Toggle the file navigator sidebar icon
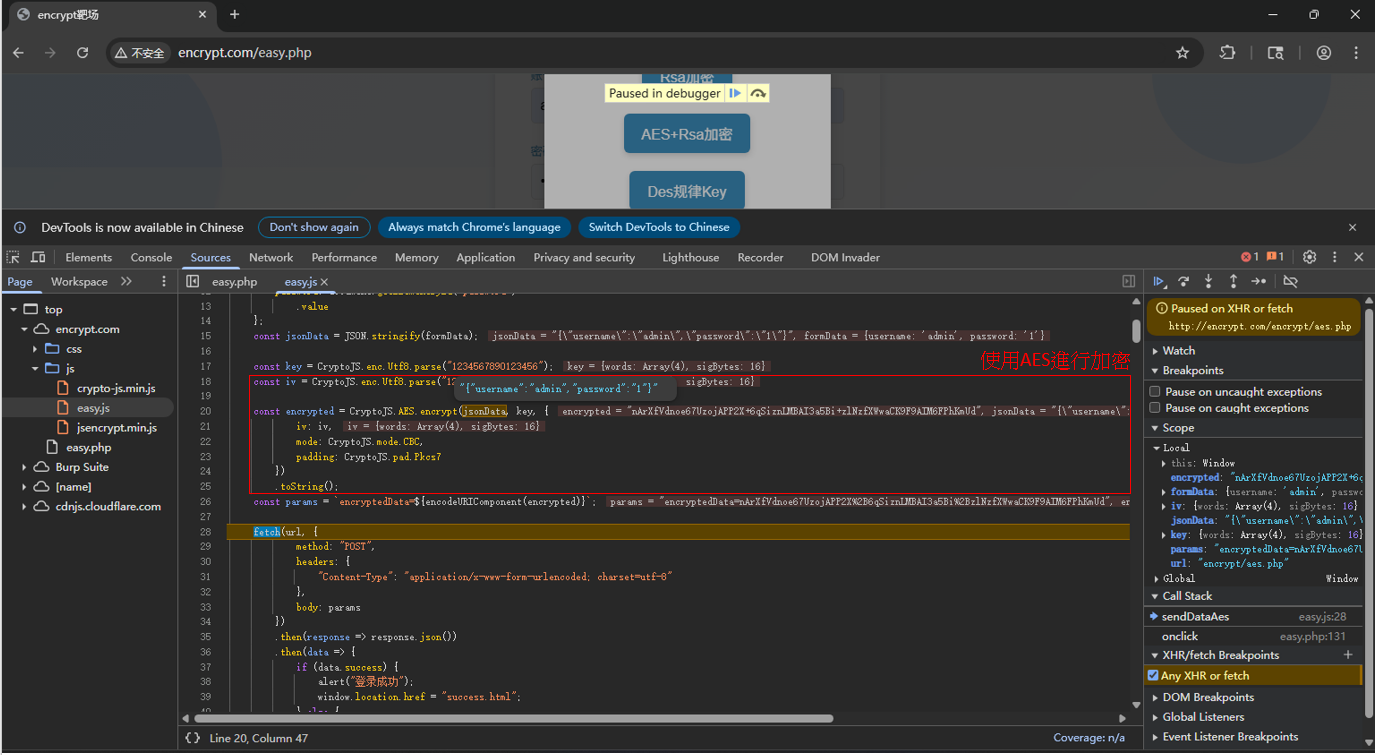Screen dimensions: 1375x755 coord(193,282)
